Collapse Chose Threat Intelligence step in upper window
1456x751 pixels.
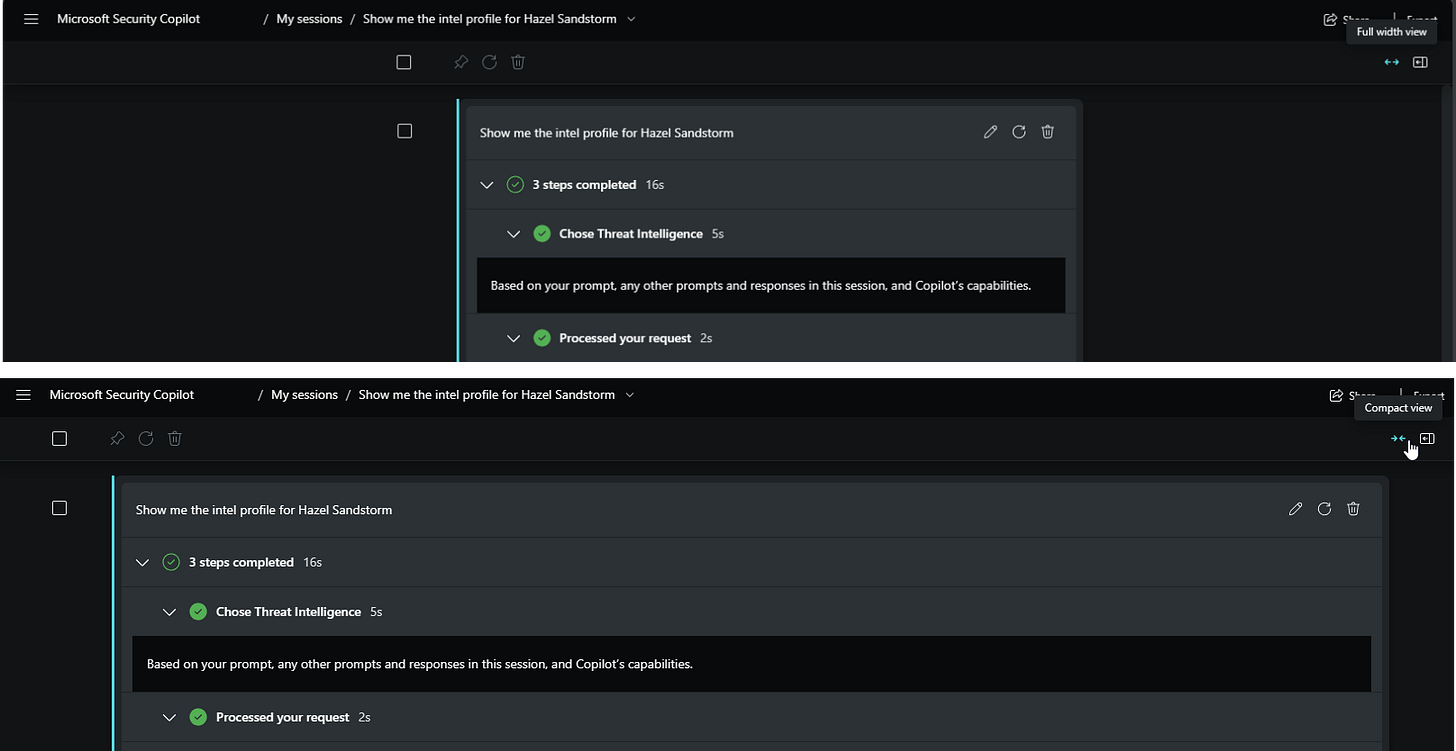tap(514, 234)
